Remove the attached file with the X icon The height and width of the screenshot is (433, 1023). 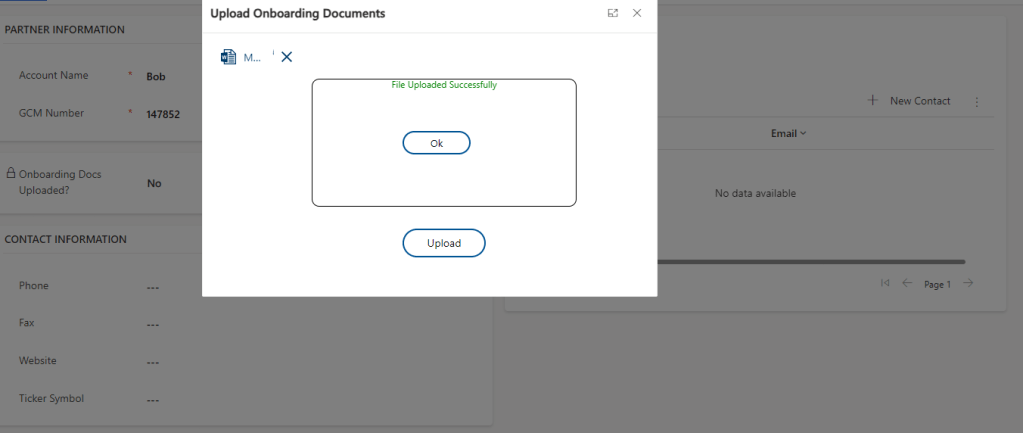click(287, 57)
